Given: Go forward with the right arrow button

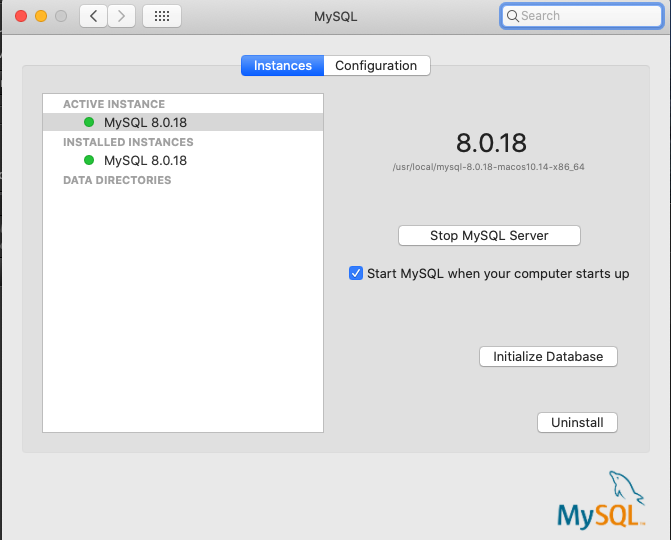Looking at the screenshot, I should coord(122,16).
